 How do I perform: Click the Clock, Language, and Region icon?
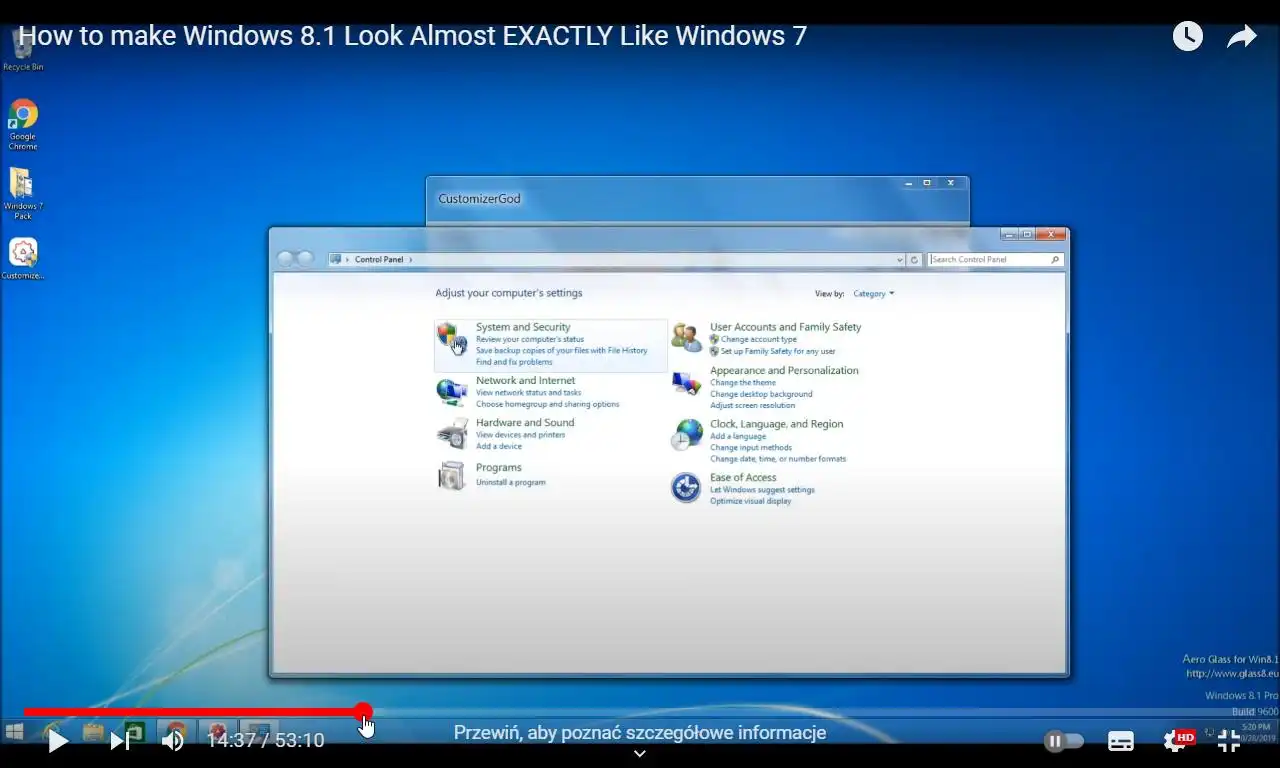coord(686,435)
